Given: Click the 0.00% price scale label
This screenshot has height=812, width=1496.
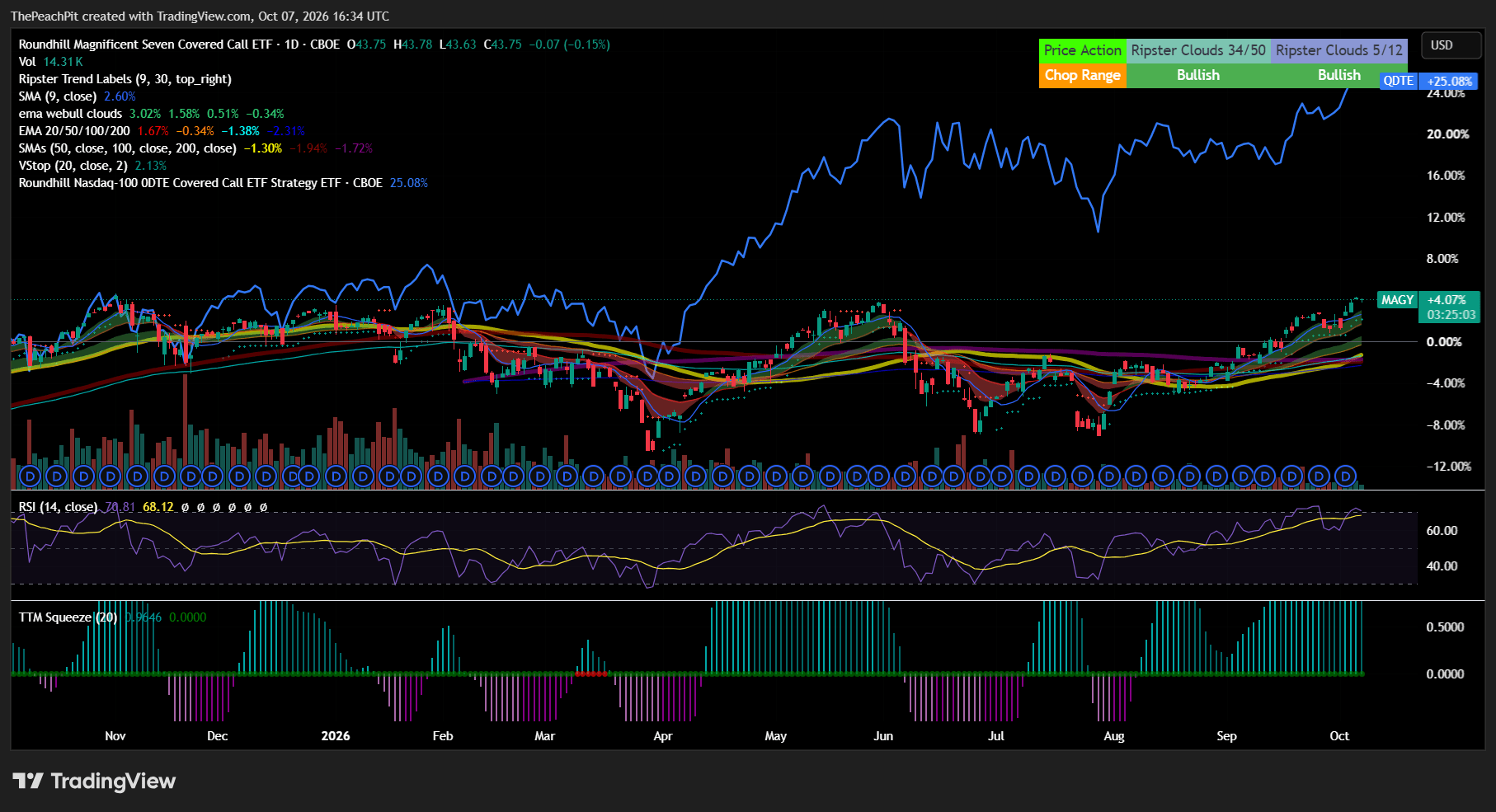Looking at the screenshot, I should (x=1445, y=342).
